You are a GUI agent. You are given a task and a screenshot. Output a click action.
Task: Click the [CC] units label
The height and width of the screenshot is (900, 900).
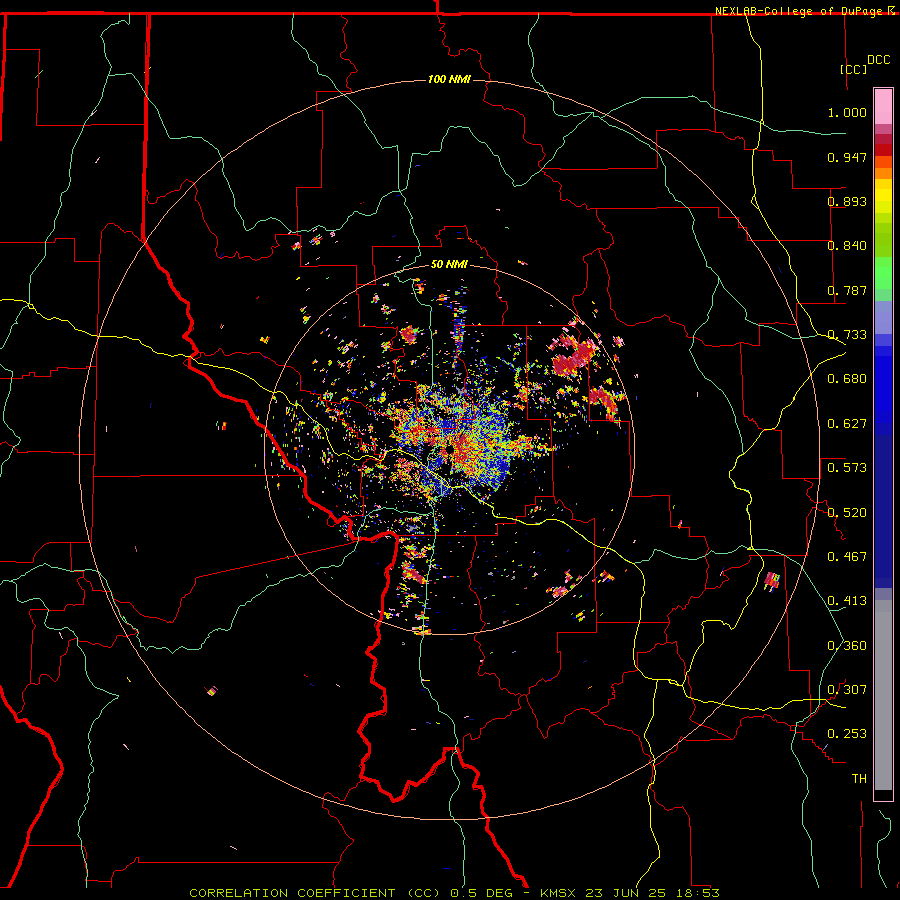[853, 69]
